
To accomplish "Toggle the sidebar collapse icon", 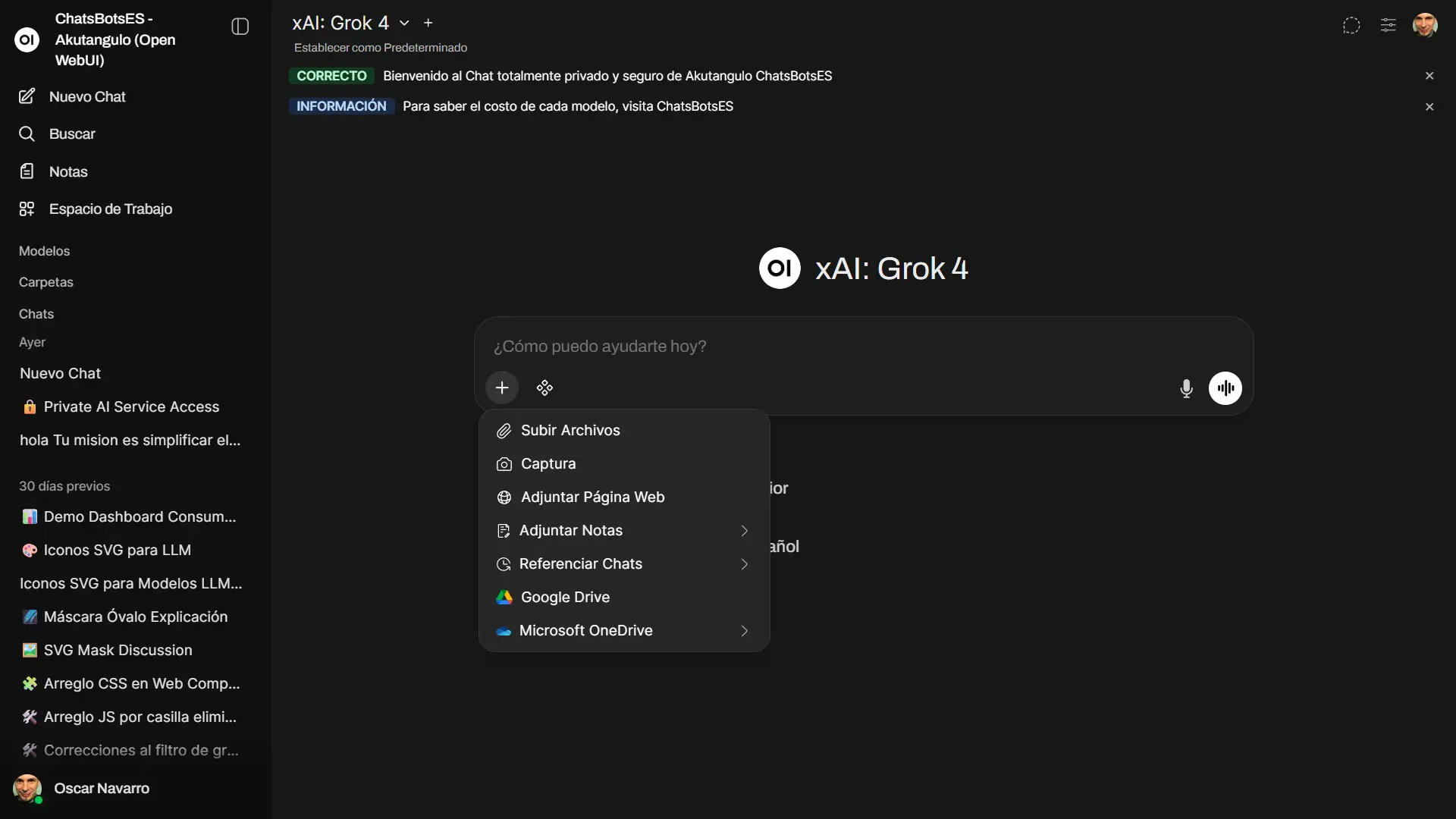I will pos(240,27).
